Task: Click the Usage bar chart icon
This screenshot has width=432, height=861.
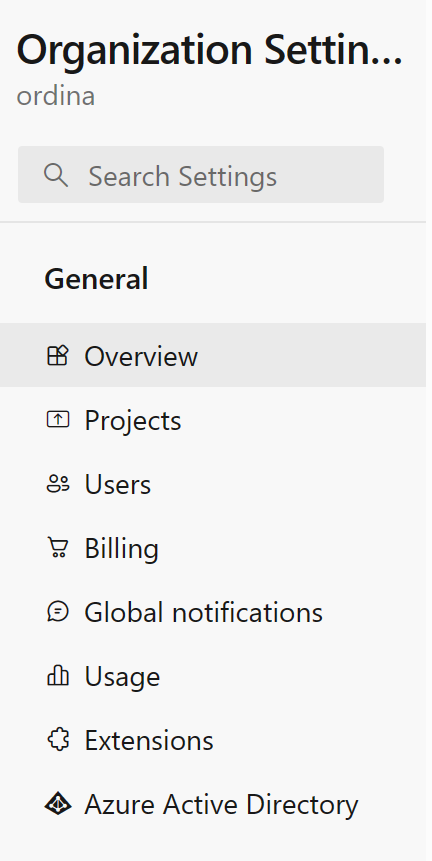Action: tap(58, 675)
